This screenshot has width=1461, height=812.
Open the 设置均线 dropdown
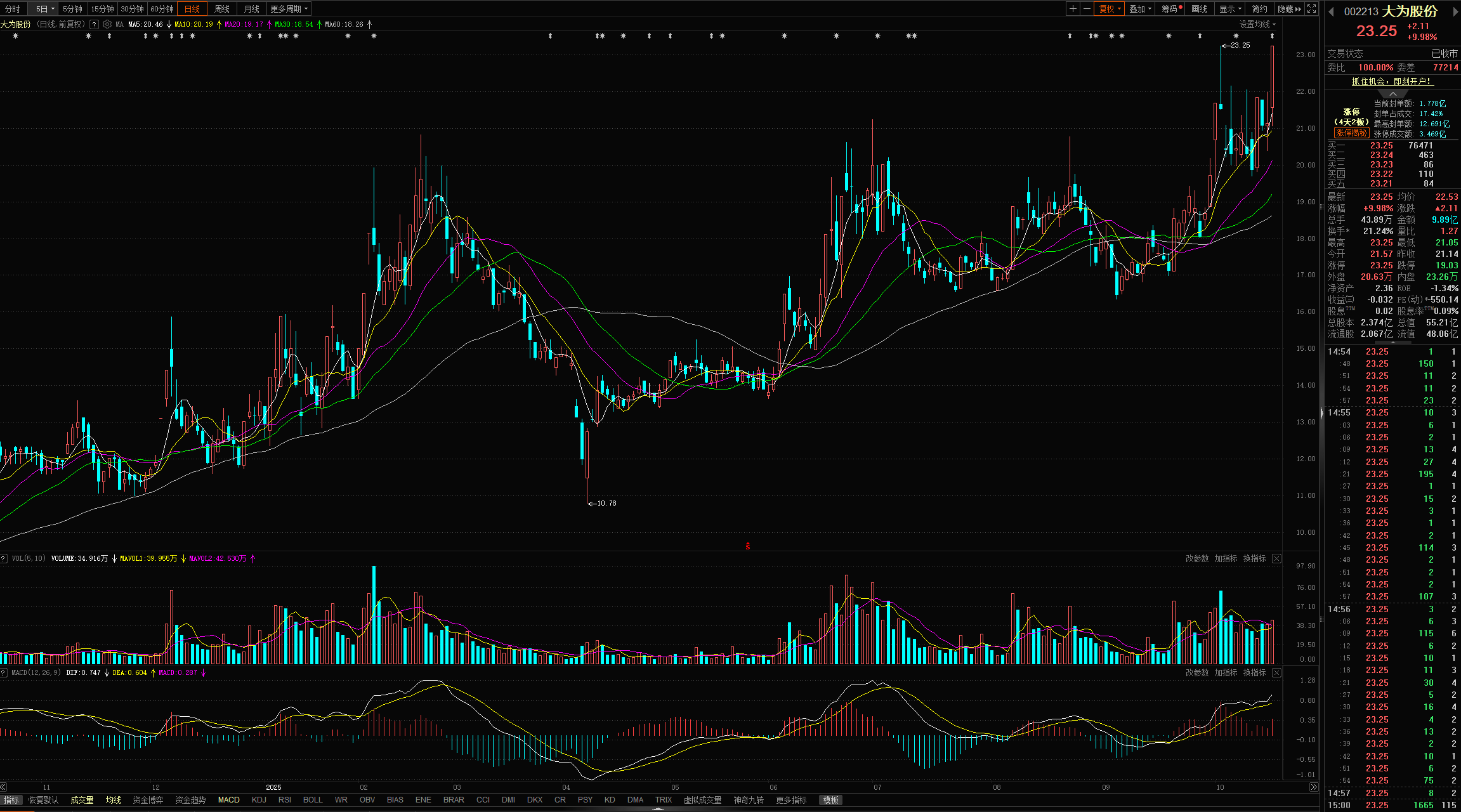click(1257, 24)
